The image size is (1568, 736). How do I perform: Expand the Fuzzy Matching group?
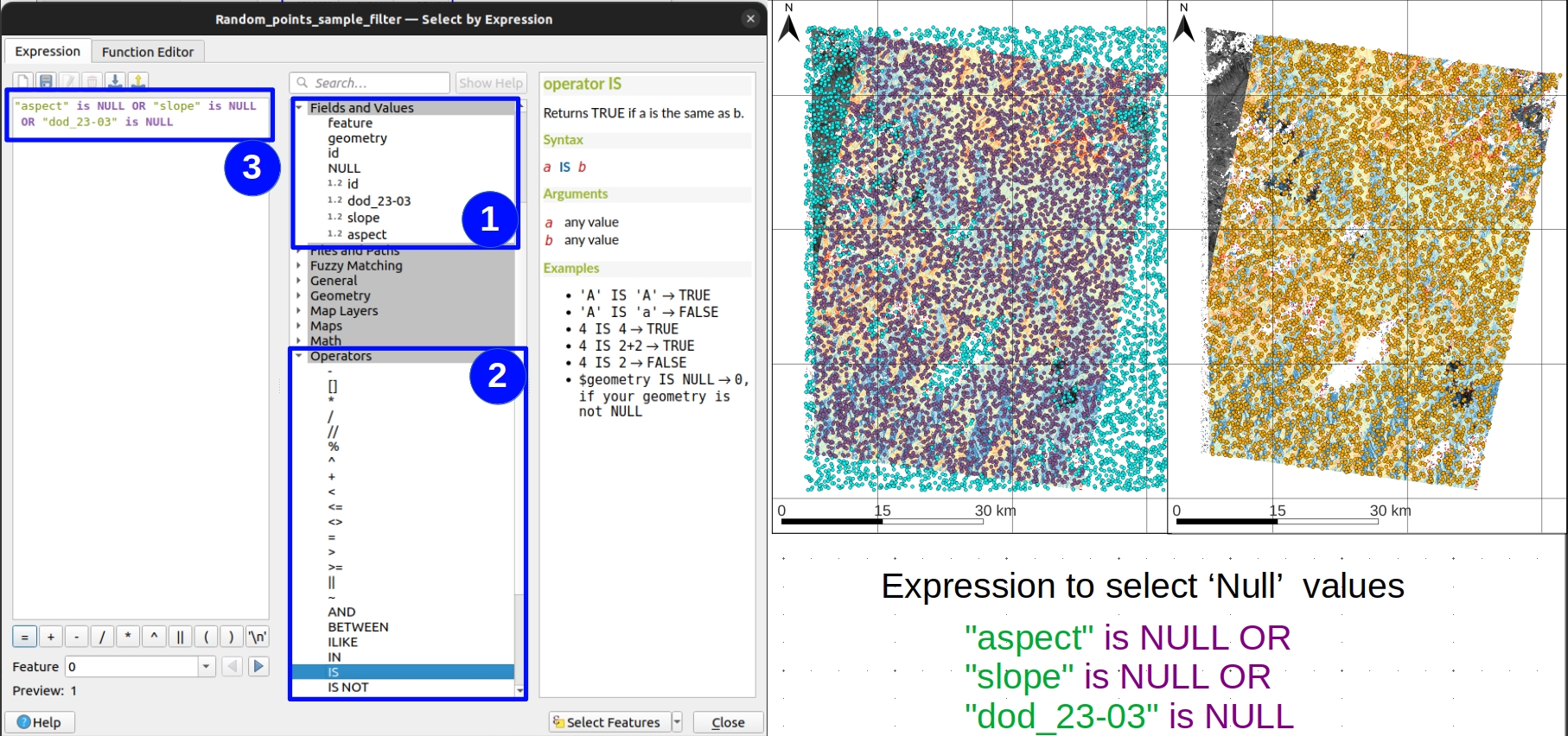click(x=299, y=265)
